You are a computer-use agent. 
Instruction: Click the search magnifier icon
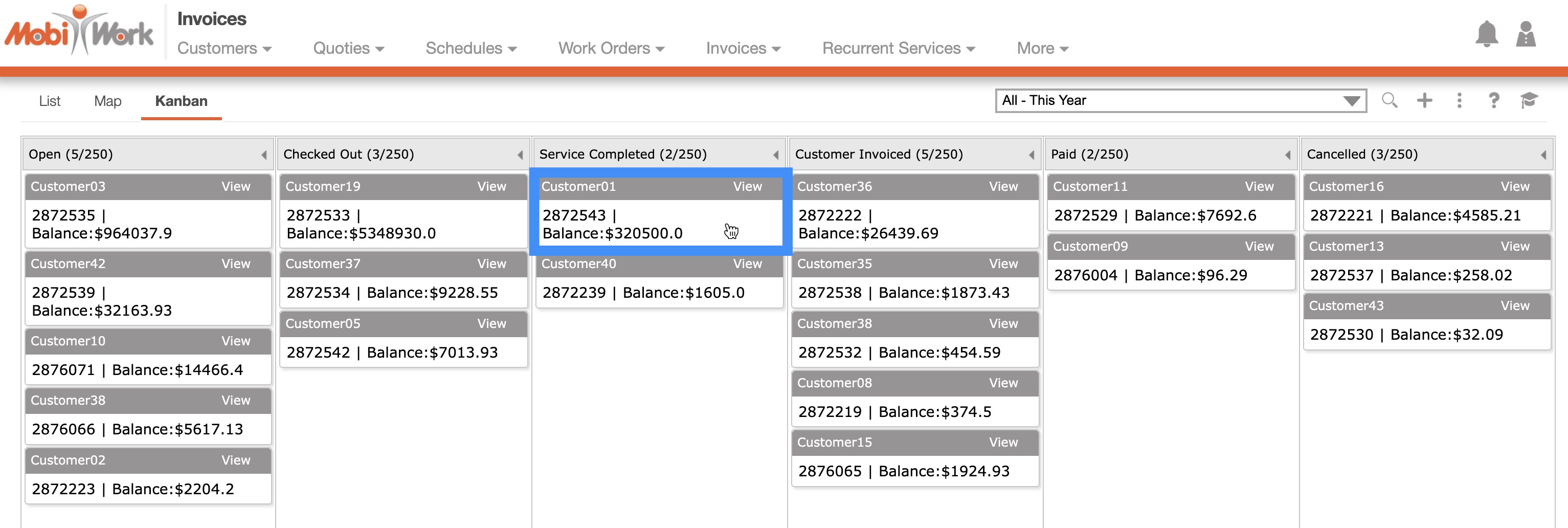click(1389, 100)
